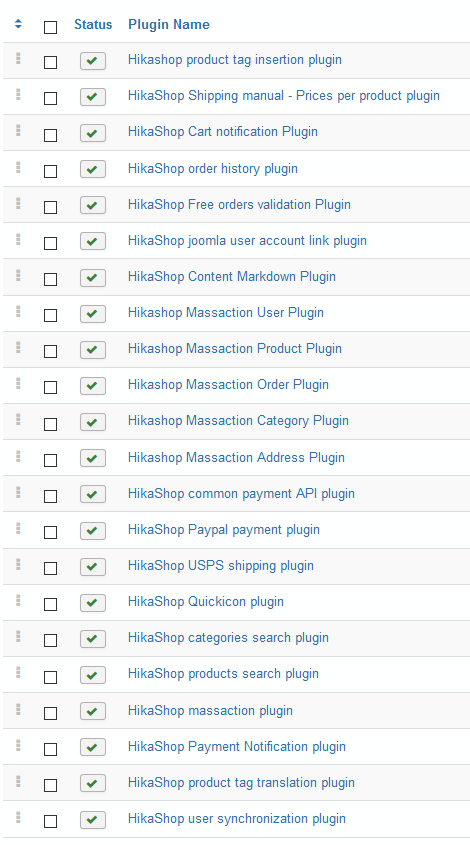Image resolution: width=470 pixels, height=845 pixels.
Task: Click drag handle for Hikashop Massaction Order Plugin
Action: (18, 383)
